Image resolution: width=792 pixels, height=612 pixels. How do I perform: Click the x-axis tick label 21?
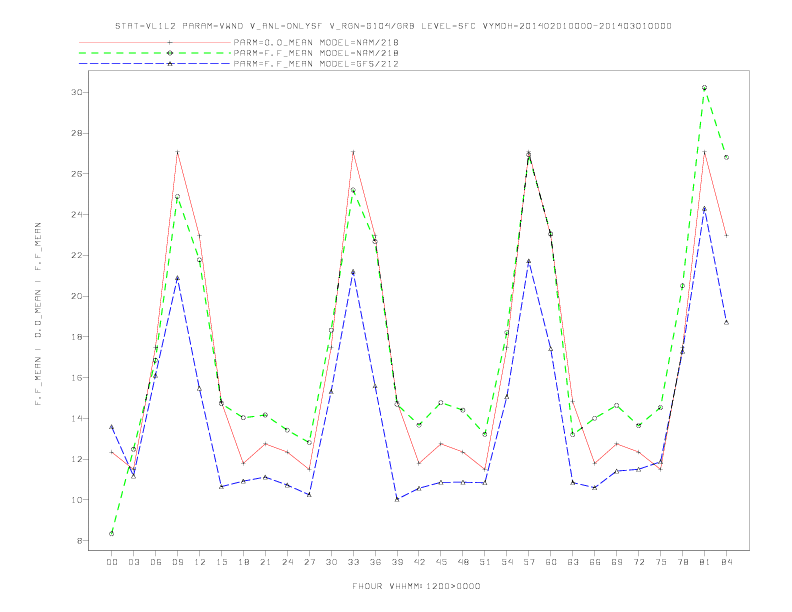pyautogui.click(x=265, y=562)
